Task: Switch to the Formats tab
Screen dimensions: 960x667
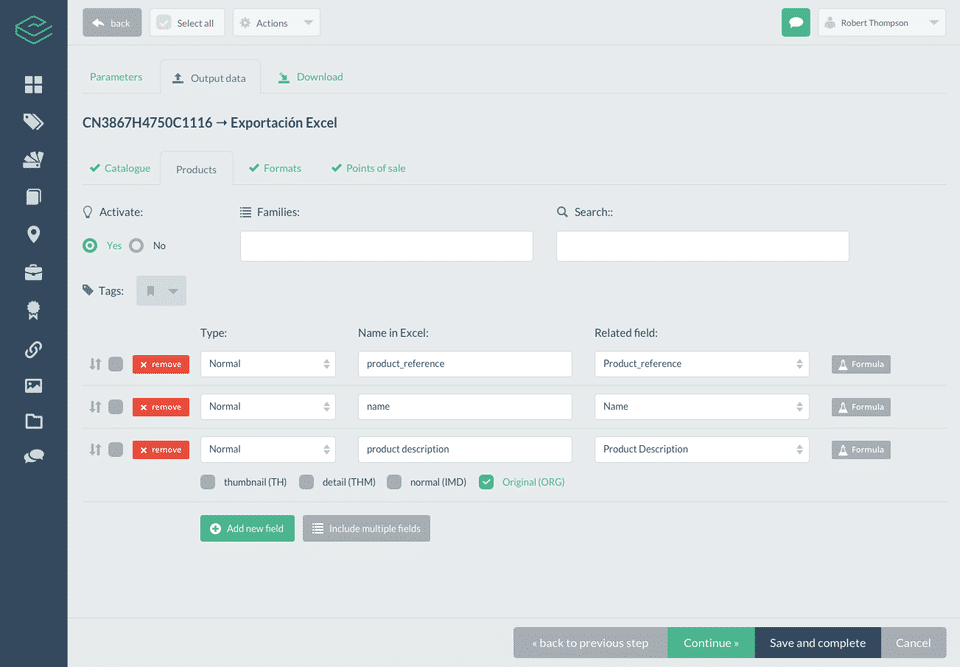Action: pos(275,168)
